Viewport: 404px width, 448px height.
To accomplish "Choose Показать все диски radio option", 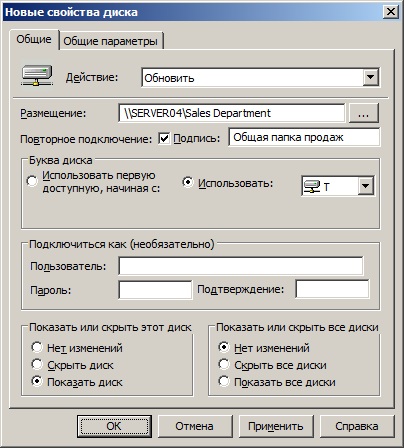I will (x=224, y=381).
